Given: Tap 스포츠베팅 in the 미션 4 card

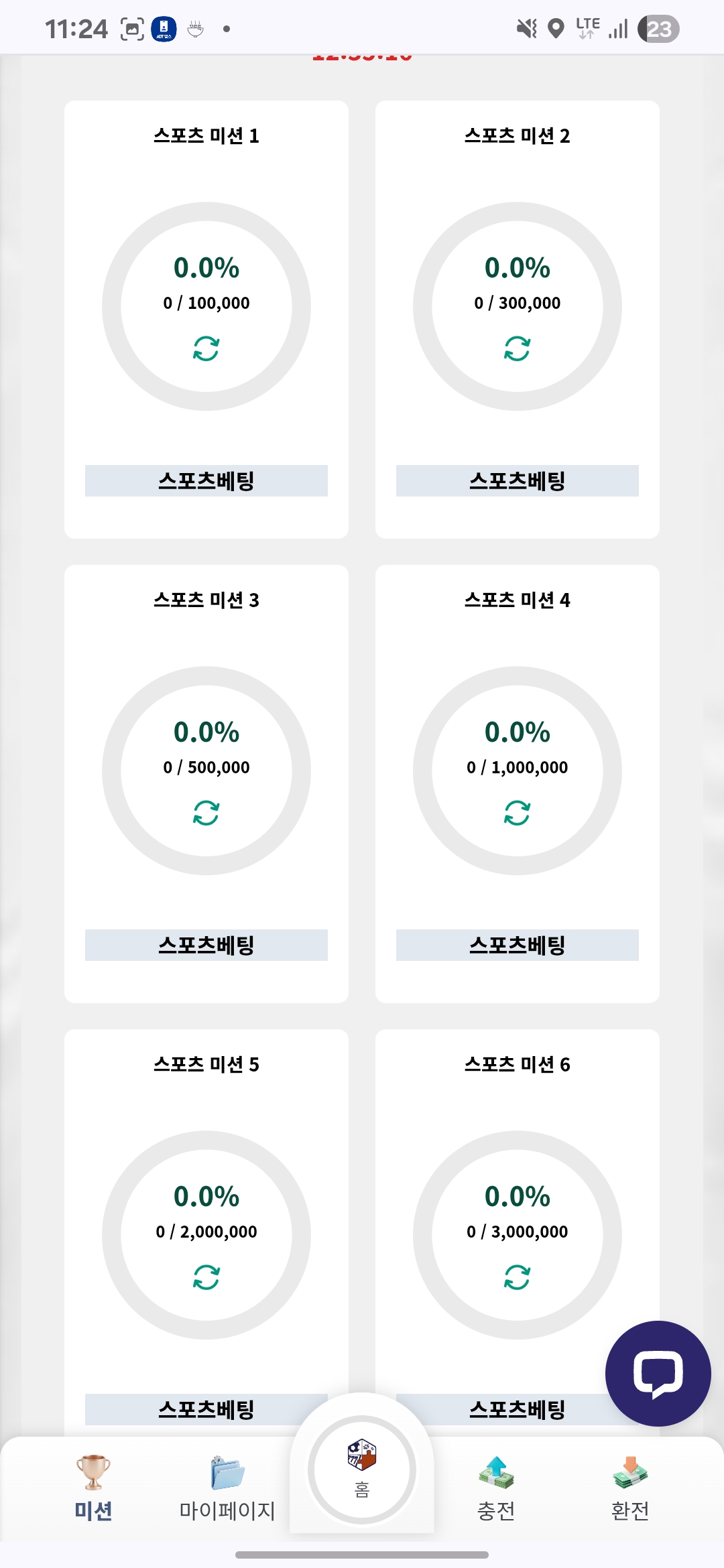Looking at the screenshot, I should [518, 945].
